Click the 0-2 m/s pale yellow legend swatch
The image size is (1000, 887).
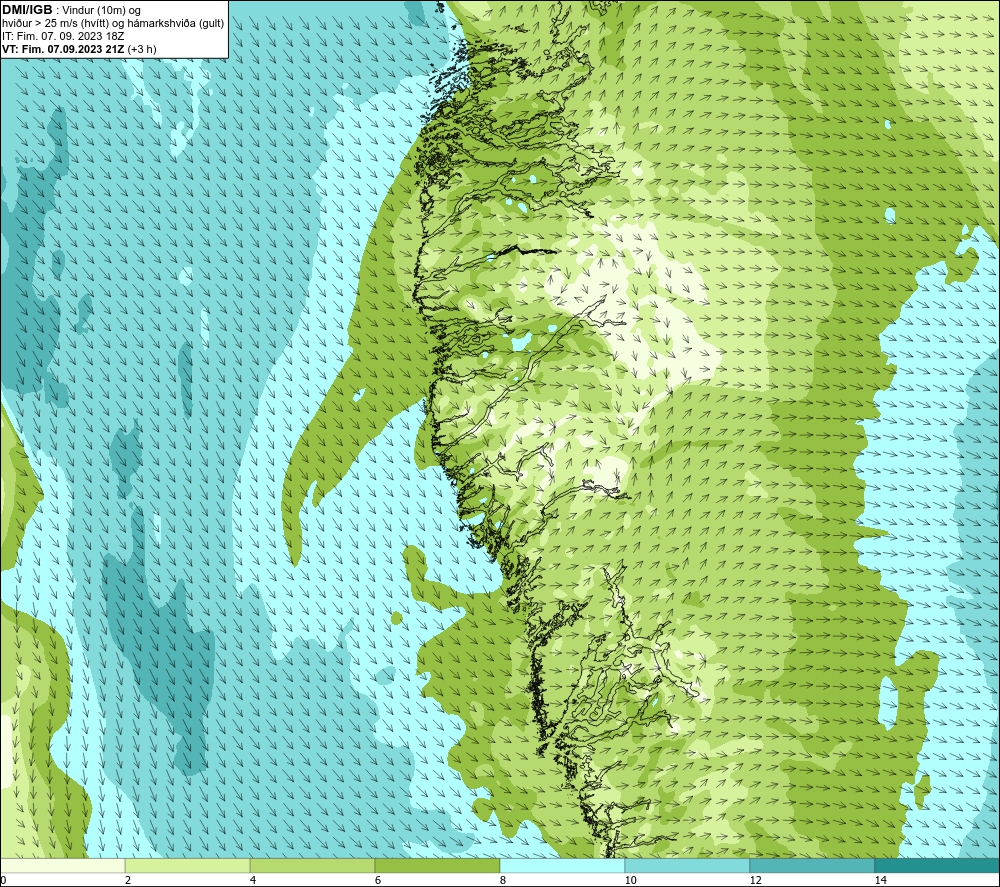point(62,865)
